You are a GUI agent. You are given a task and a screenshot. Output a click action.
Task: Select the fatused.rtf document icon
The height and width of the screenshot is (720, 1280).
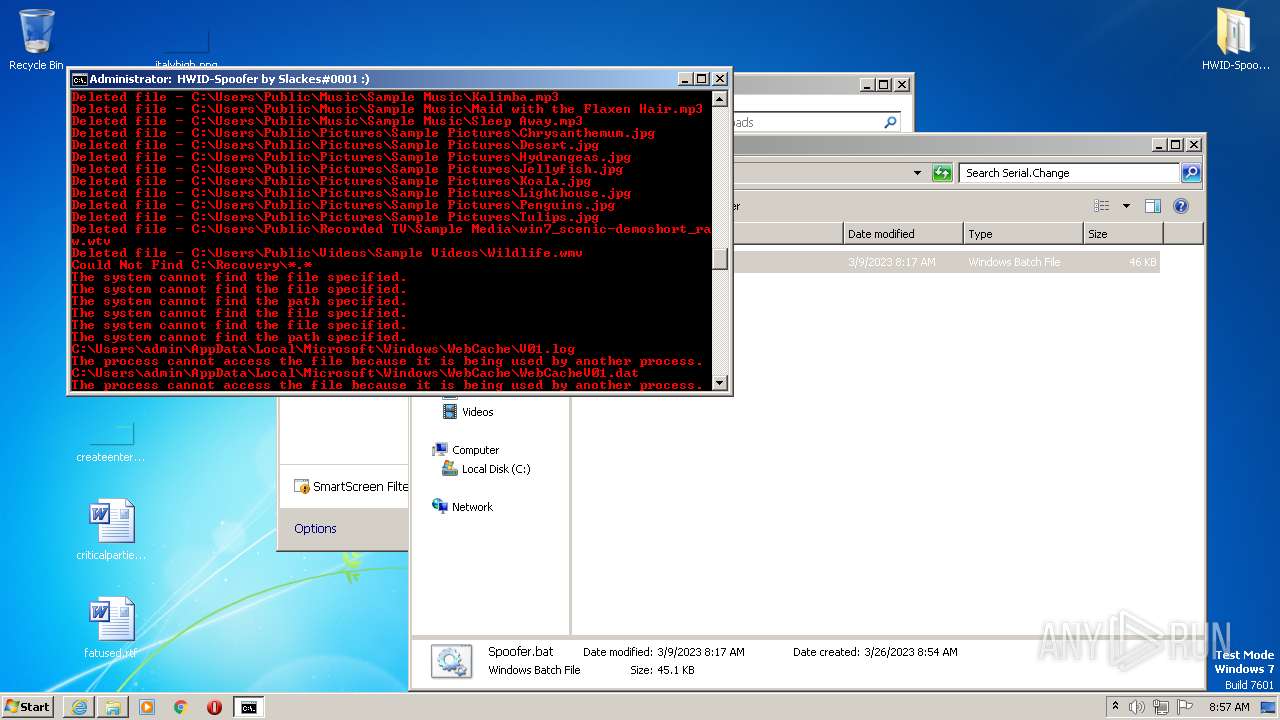(x=111, y=628)
